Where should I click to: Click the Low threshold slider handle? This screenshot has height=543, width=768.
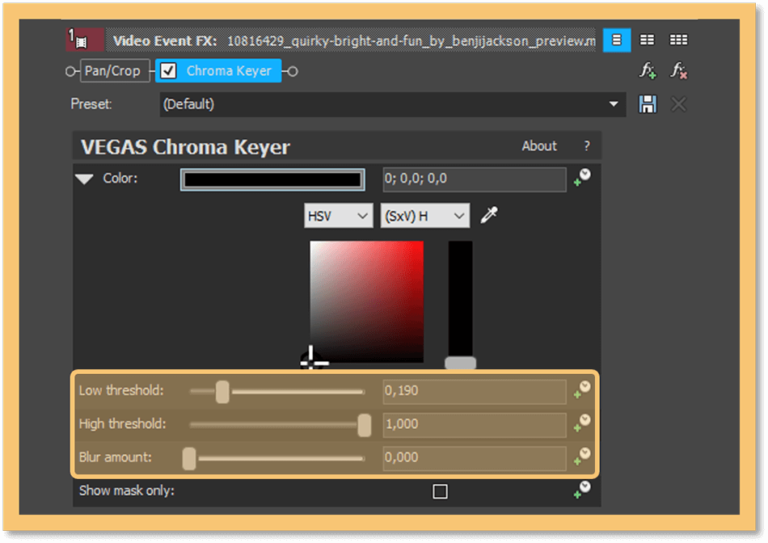pyautogui.click(x=222, y=392)
